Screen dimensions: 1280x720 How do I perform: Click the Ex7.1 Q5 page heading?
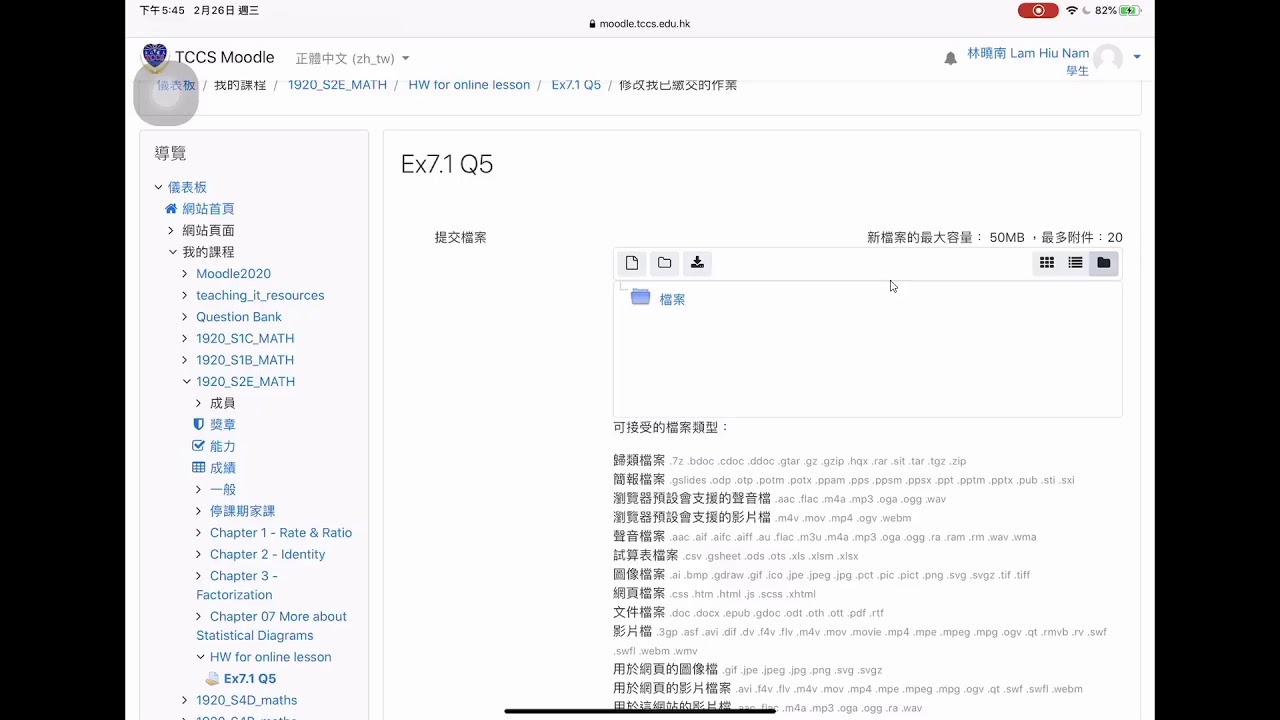[x=447, y=164]
